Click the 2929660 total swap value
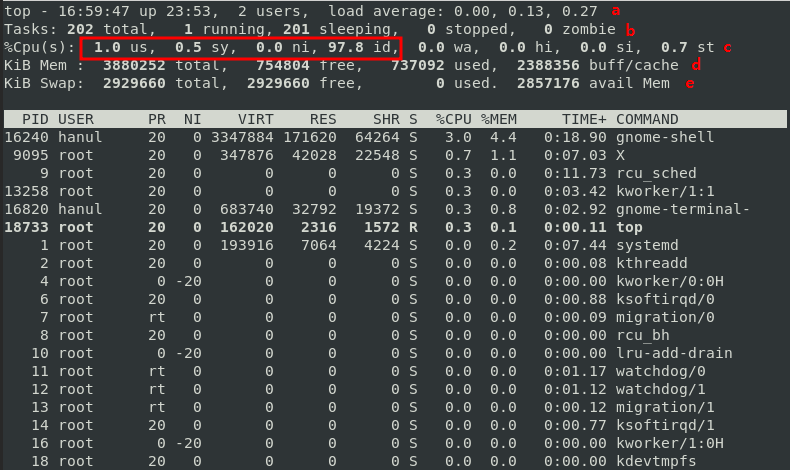790x470 pixels. click(x=161, y=83)
